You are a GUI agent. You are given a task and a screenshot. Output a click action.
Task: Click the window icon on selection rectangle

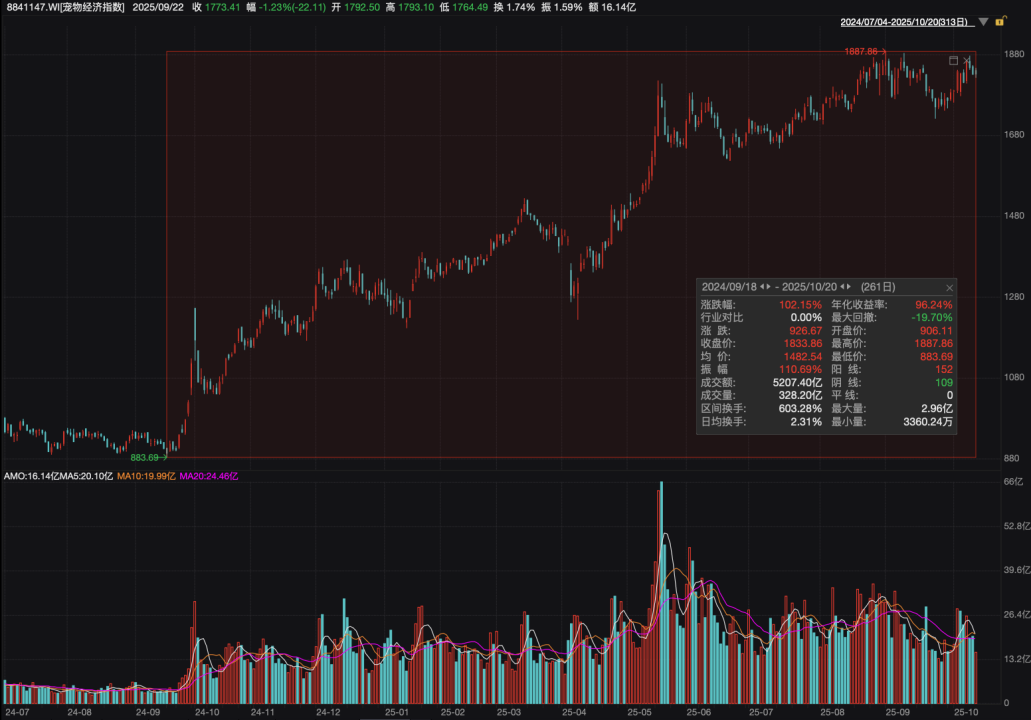(x=953, y=60)
